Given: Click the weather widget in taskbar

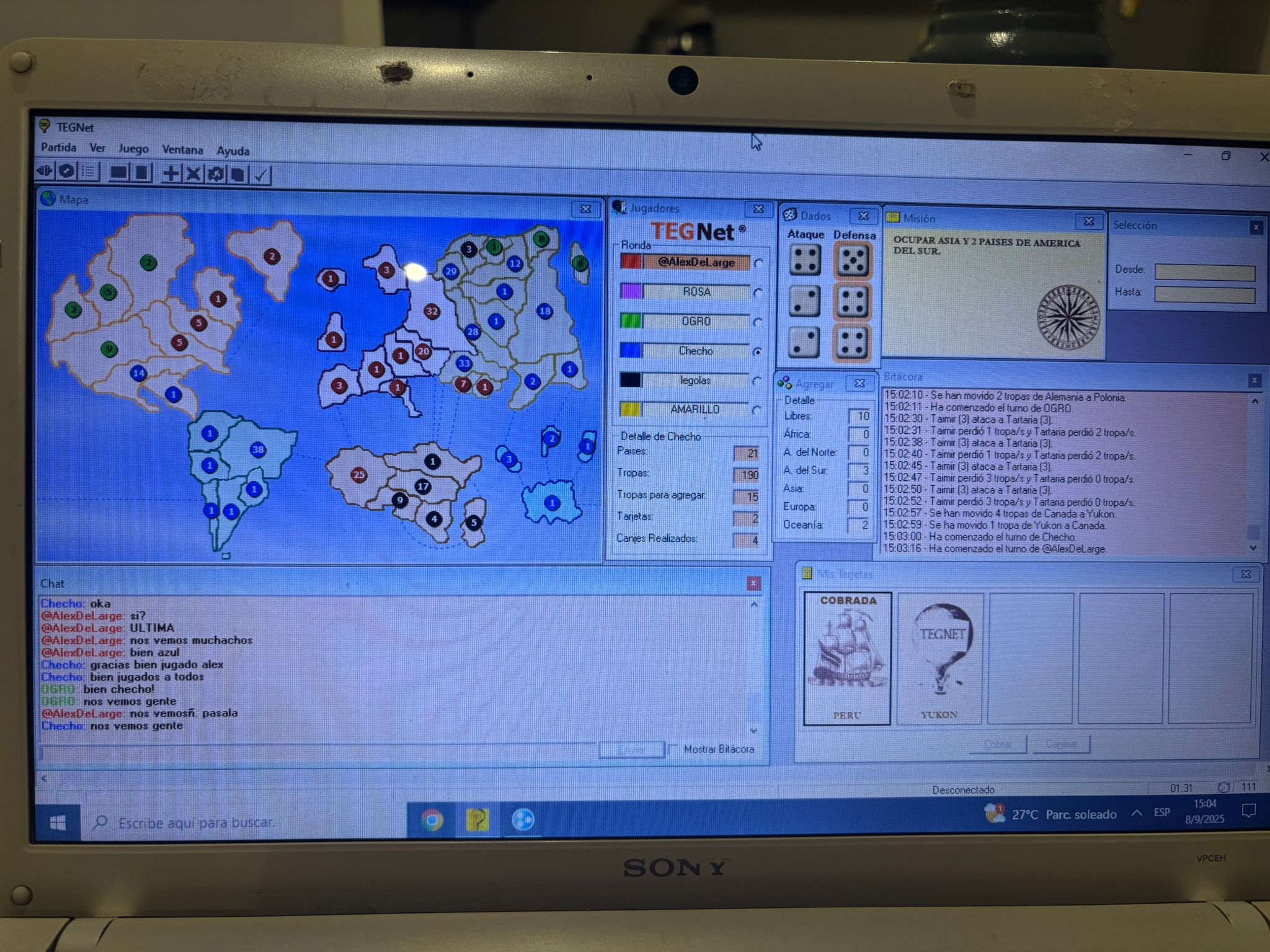Looking at the screenshot, I should [1051, 813].
